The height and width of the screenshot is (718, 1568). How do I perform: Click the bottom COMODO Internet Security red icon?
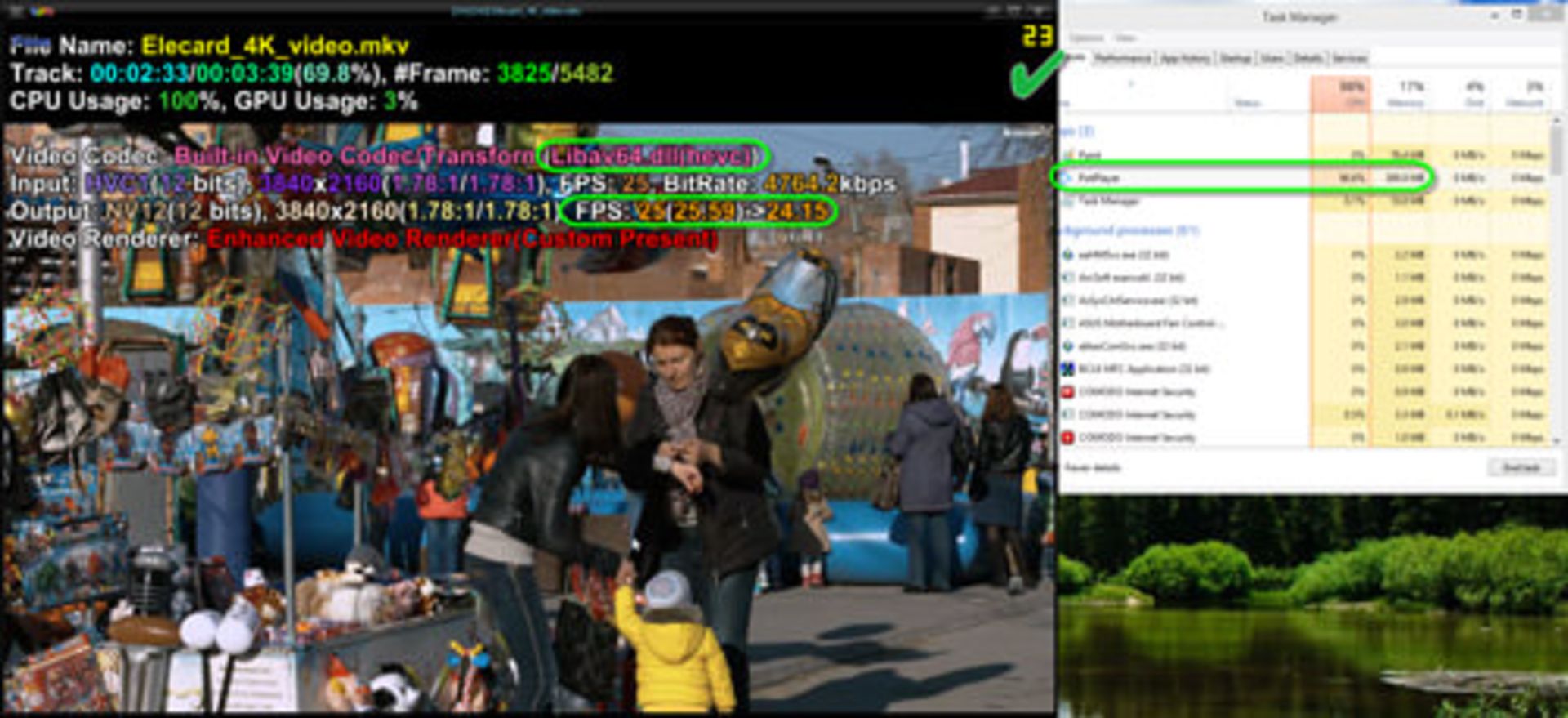click(1067, 438)
